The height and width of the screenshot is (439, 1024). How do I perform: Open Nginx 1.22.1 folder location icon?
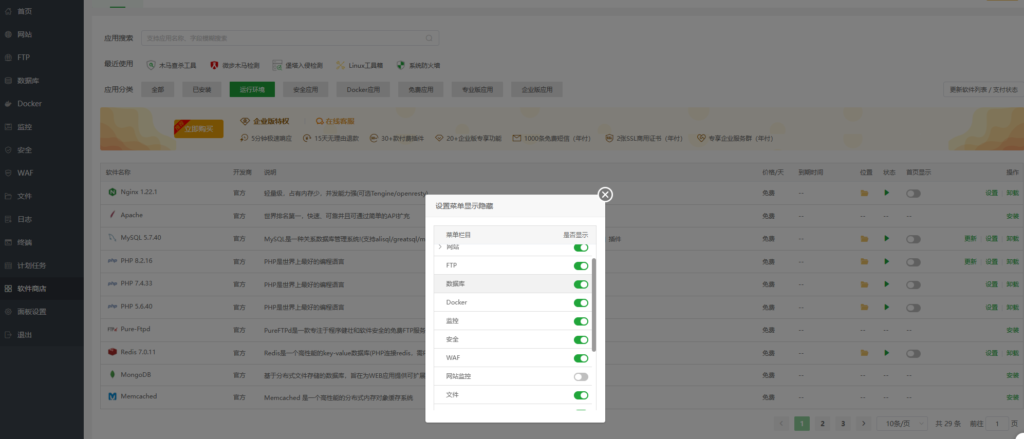pyautogui.click(x=864, y=193)
